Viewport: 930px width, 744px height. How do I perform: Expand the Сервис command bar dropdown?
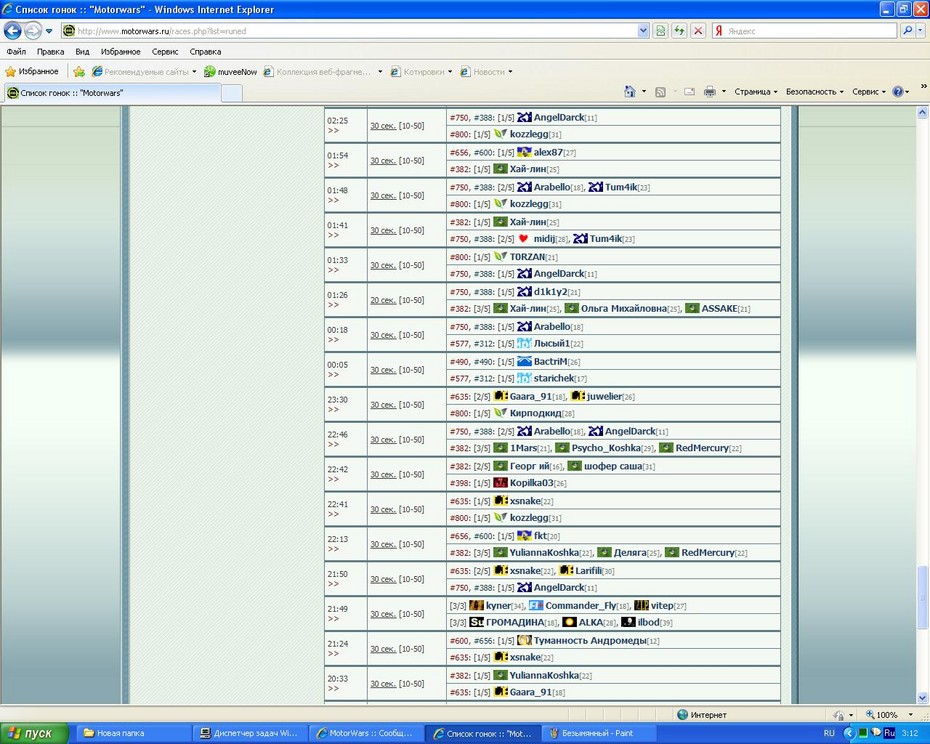coord(868,92)
